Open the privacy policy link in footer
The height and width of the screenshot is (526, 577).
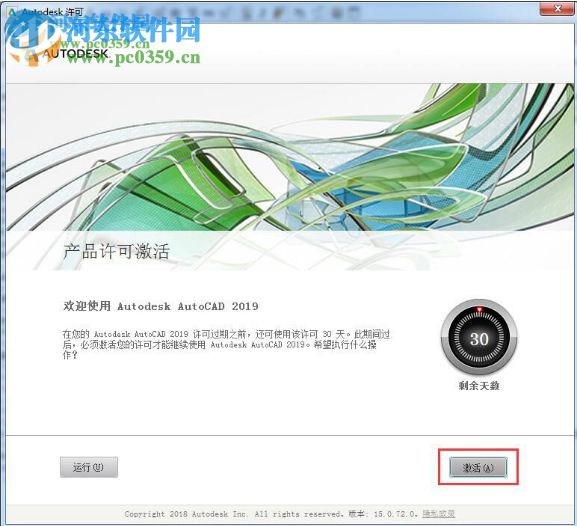[x=438, y=513]
